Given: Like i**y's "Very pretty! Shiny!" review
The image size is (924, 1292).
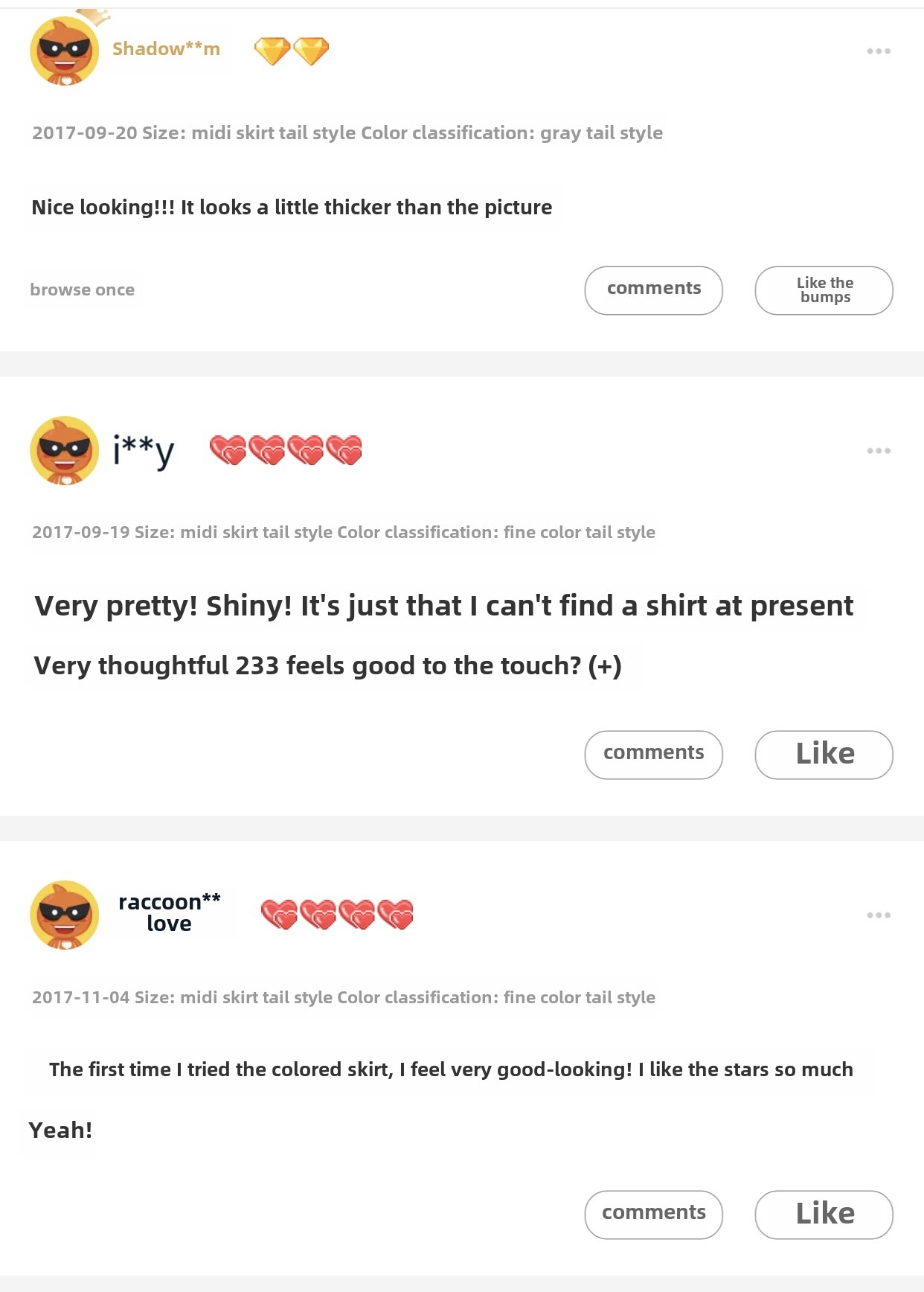Looking at the screenshot, I should (x=824, y=754).
